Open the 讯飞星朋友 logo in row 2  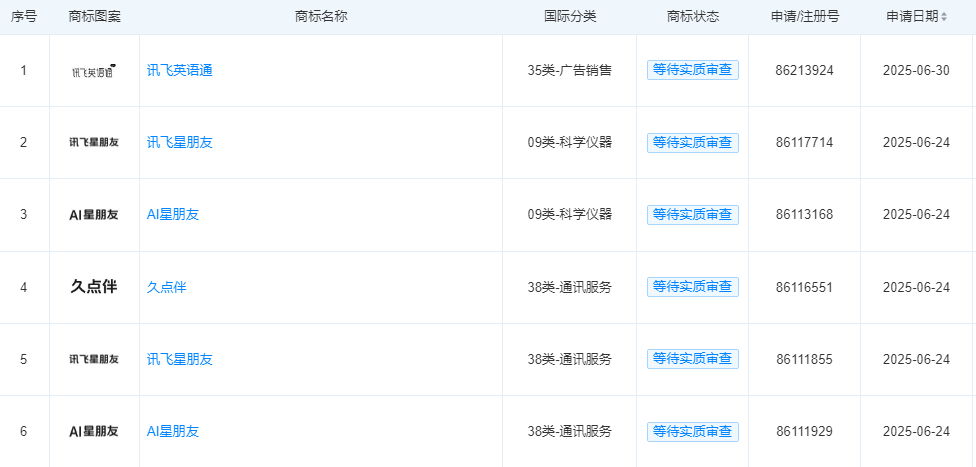(94, 143)
